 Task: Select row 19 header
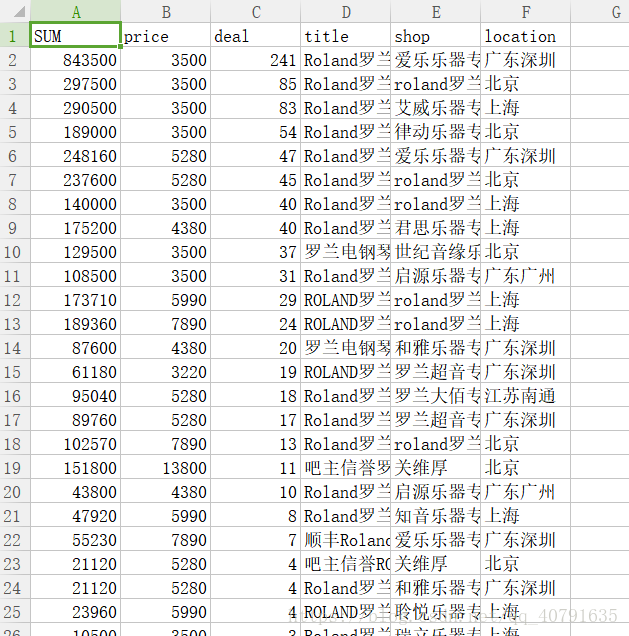(15, 467)
